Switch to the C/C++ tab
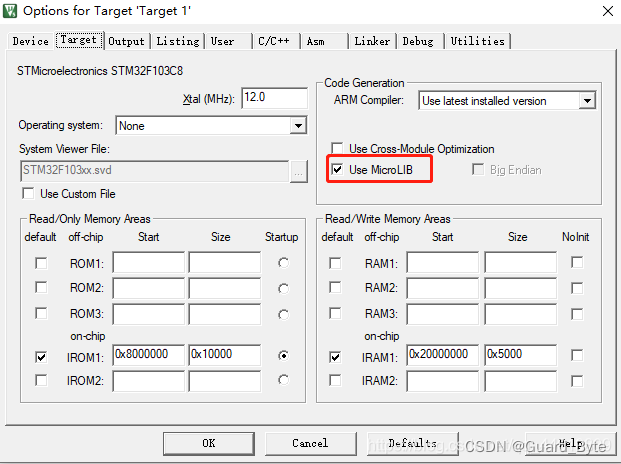Image resolution: width=621 pixels, height=464 pixels. pos(274,41)
